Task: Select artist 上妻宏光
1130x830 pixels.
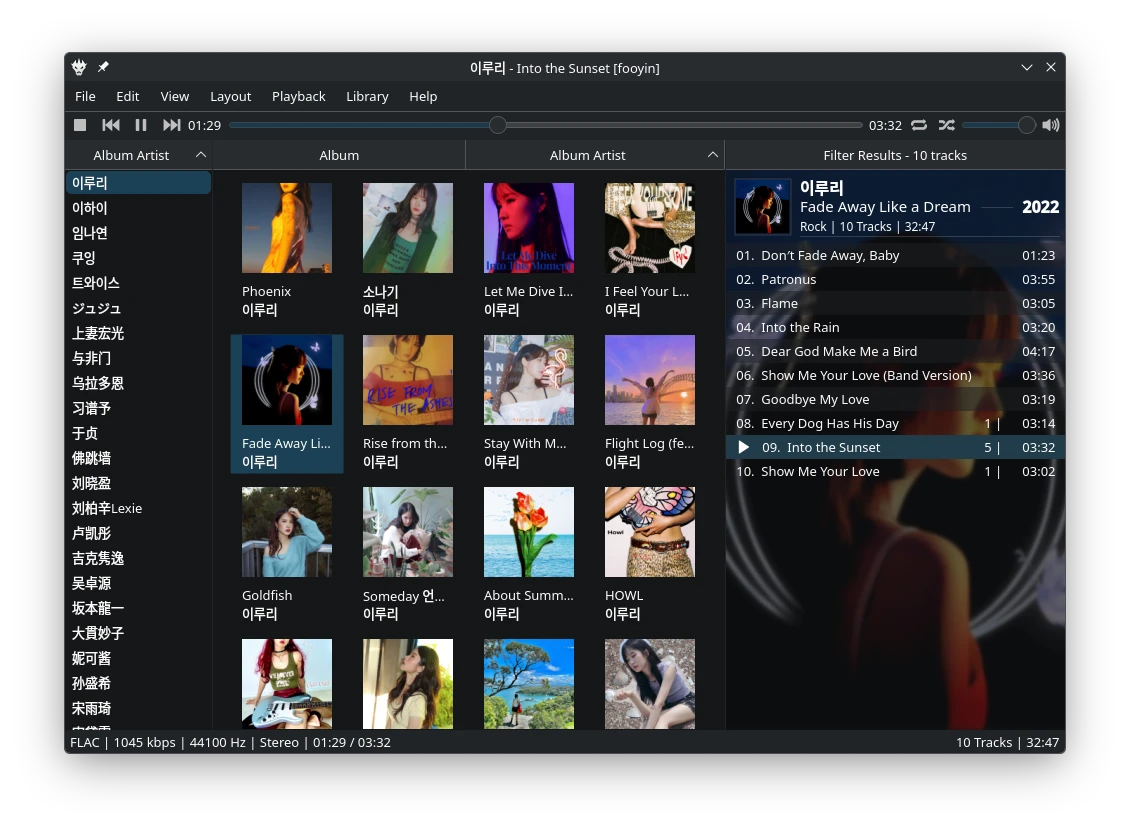Action: tap(138, 333)
